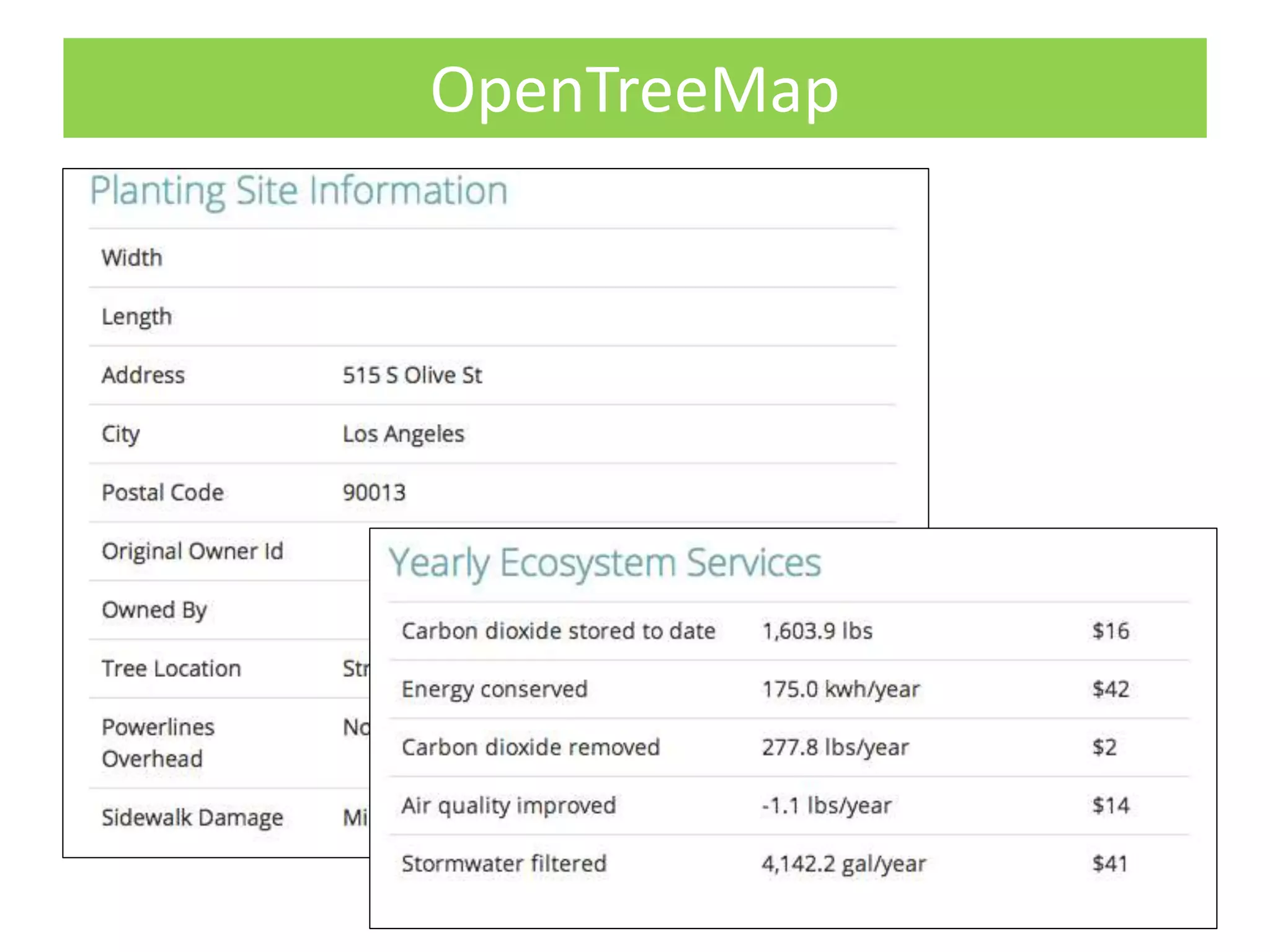Click the $42 energy value
This screenshot has width=1270, height=952.
tap(1111, 689)
